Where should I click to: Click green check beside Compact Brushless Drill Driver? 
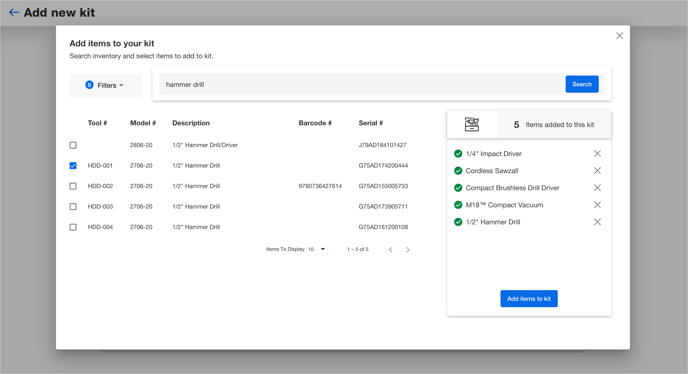pyautogui.click(x=458, y=188)
